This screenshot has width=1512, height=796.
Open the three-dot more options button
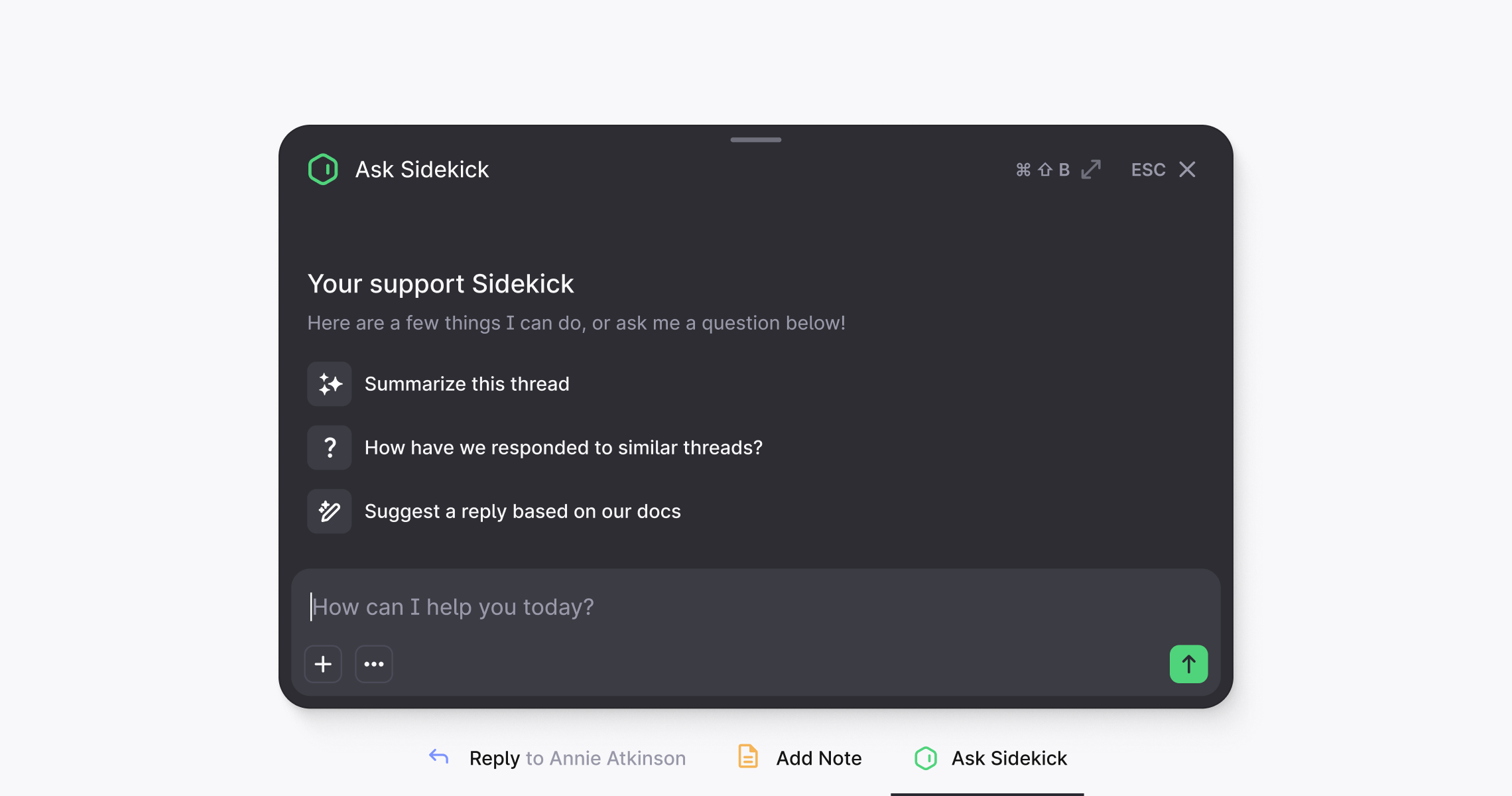[374, 664]
